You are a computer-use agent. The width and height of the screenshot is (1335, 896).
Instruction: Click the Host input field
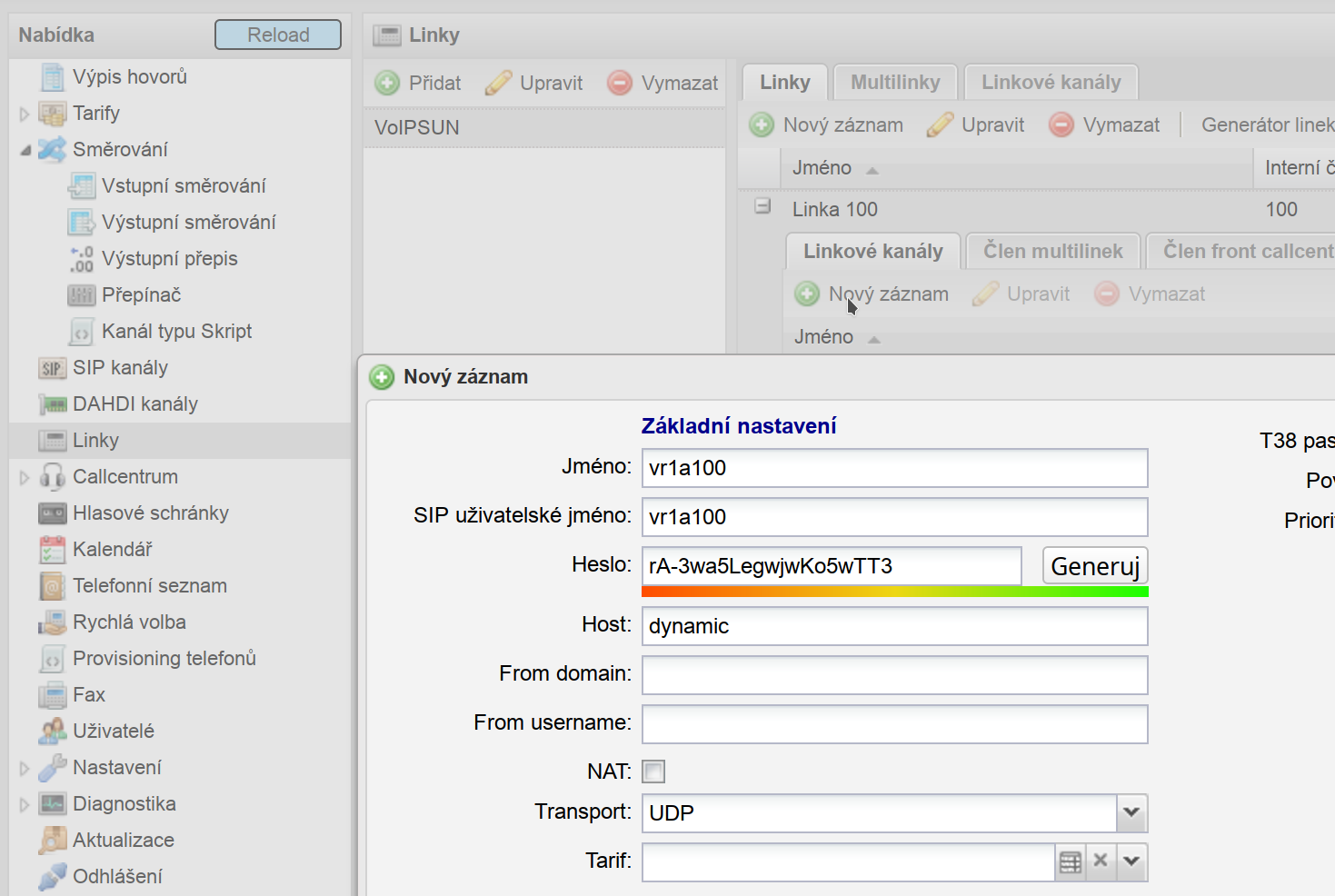pyautogui.click(x=895, y=626)
